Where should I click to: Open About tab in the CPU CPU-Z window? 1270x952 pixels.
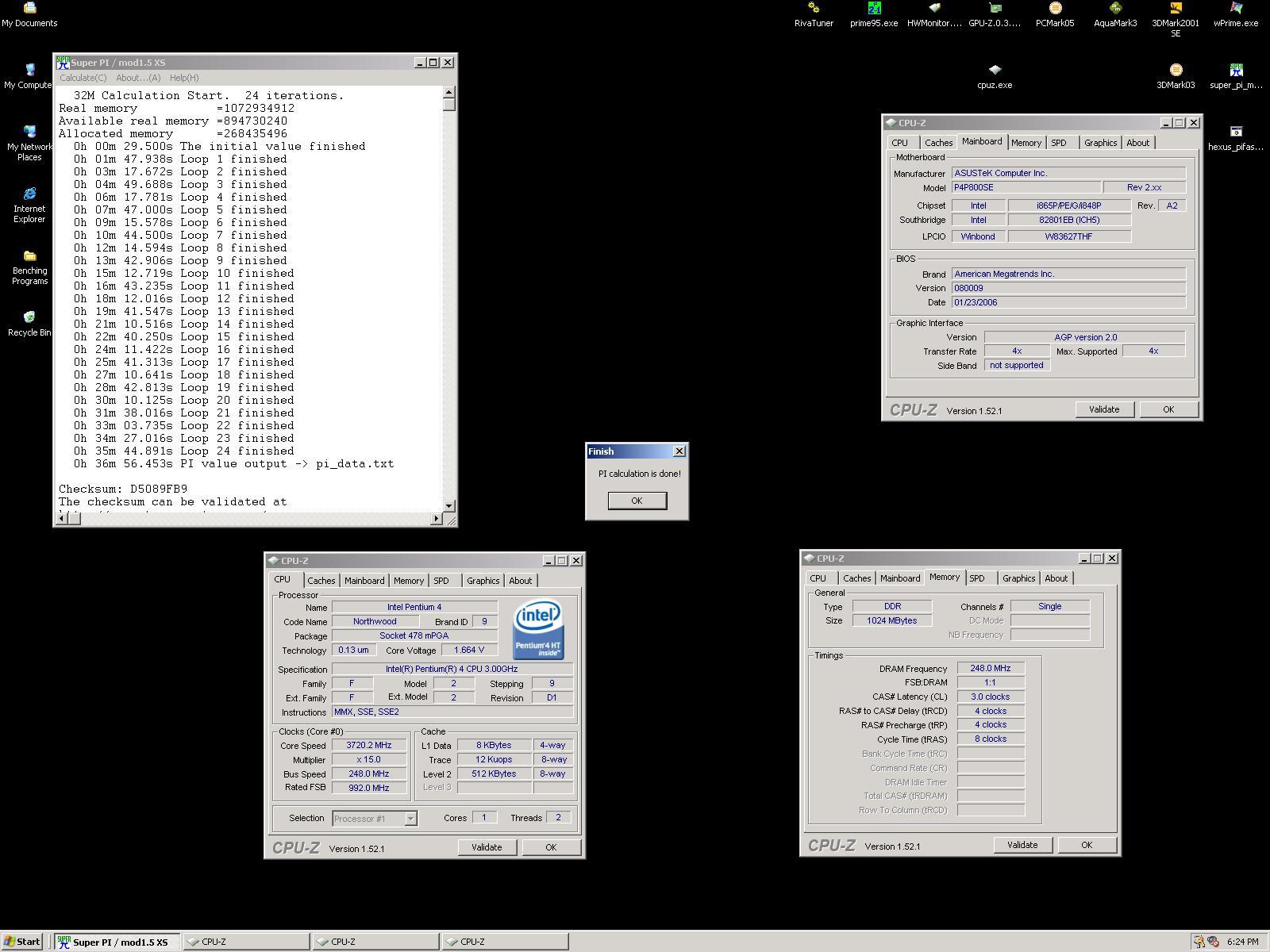[x=521, y=581]
